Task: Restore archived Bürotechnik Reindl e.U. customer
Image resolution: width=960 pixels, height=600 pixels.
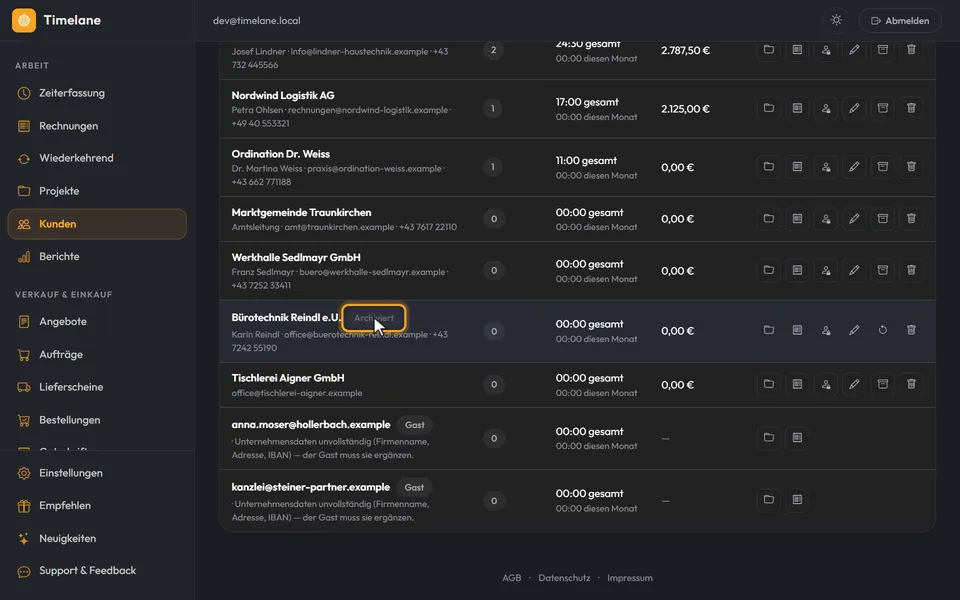Action: 882,330
